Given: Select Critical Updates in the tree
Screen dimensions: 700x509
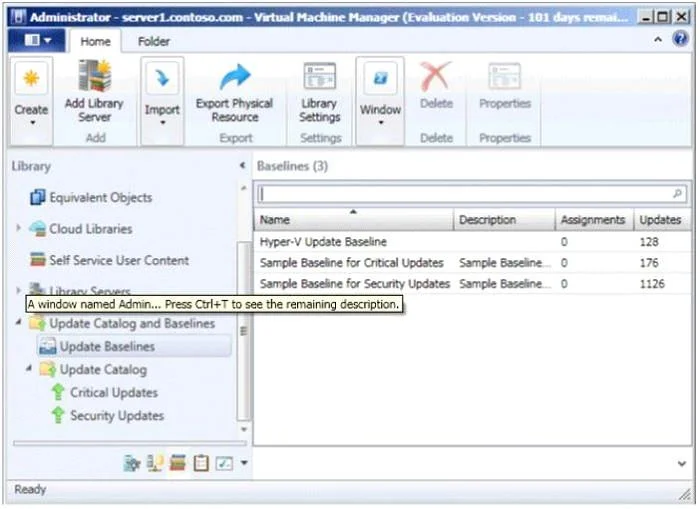Looking at the screenshot, I should click(114, 393).
